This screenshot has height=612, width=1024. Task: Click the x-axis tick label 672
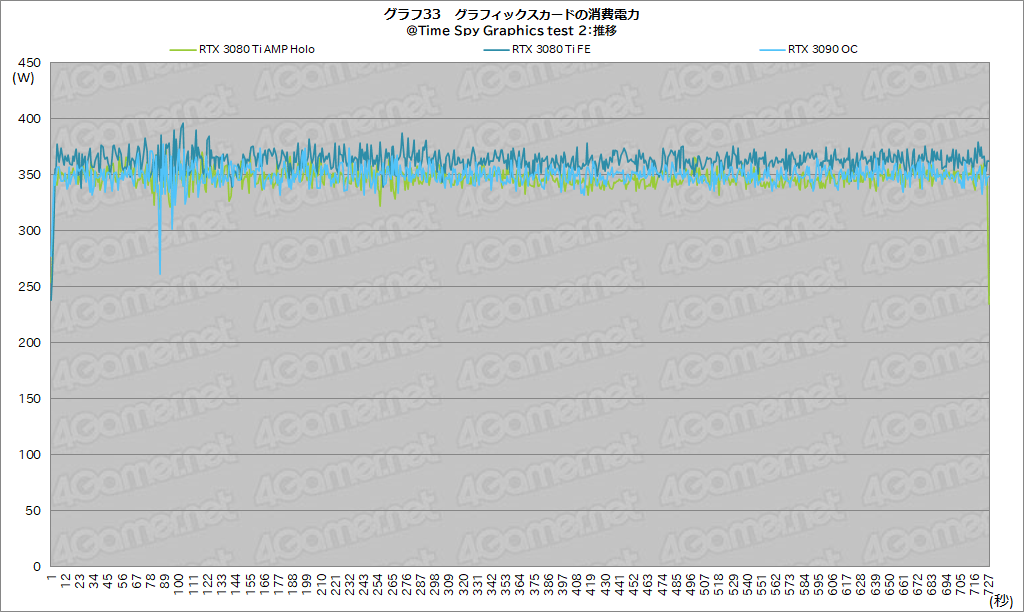[918, 584]
